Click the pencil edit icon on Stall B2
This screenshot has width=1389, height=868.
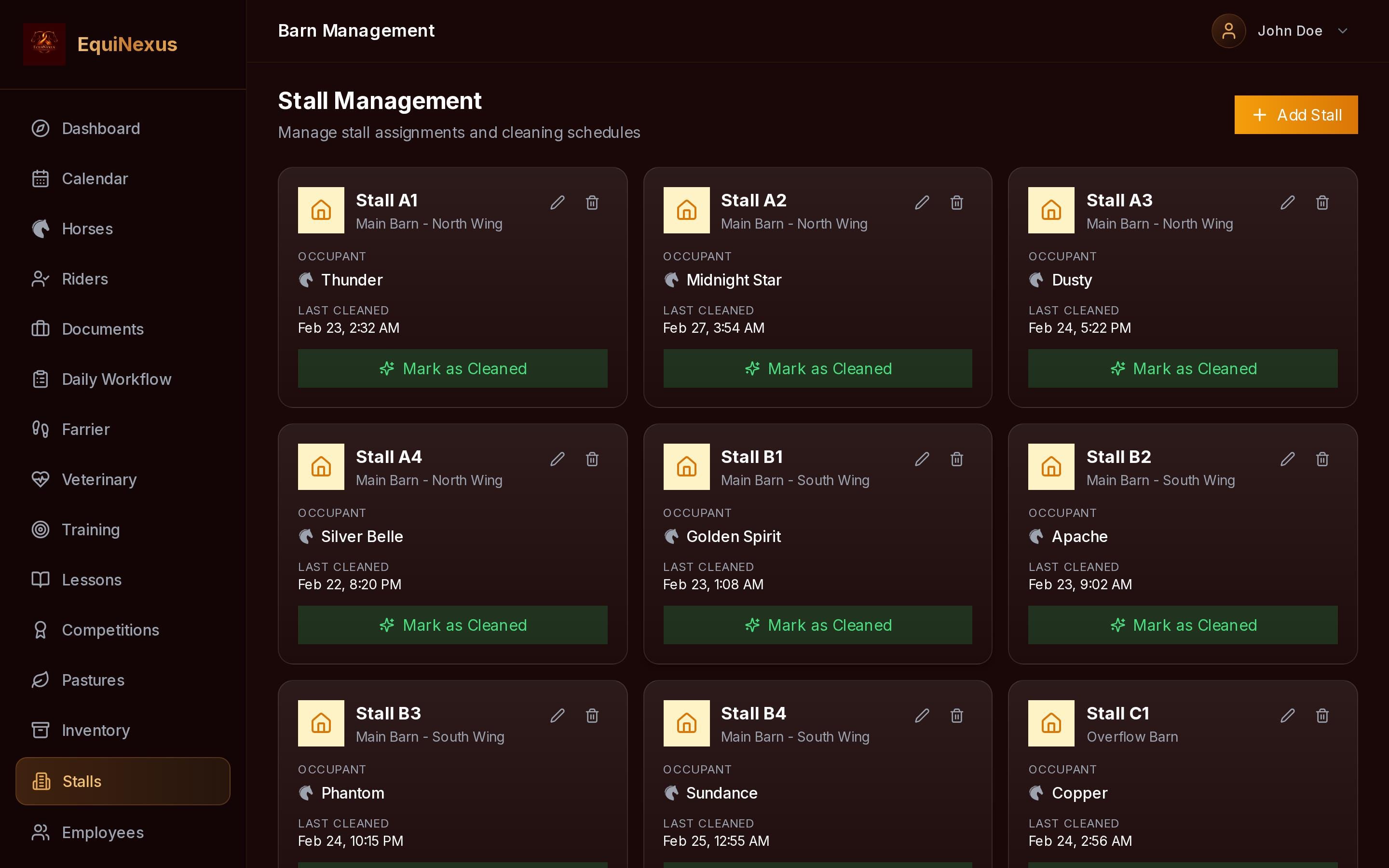[1287, 459]
